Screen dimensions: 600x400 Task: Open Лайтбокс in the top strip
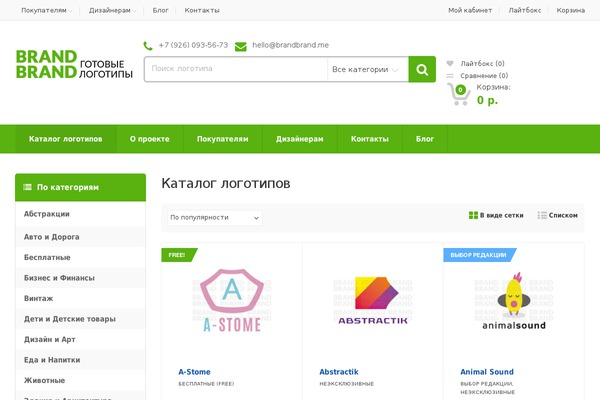[x=525, y=10]
